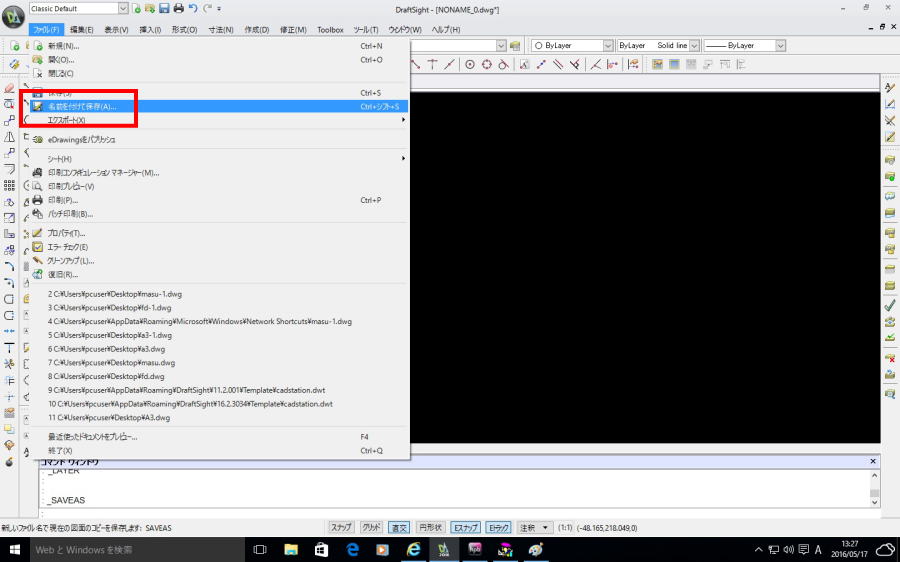Open File Explorer from the taskbar
This screenshot has width=900, height=562.
pyautogui.click(x=291, y=549)
